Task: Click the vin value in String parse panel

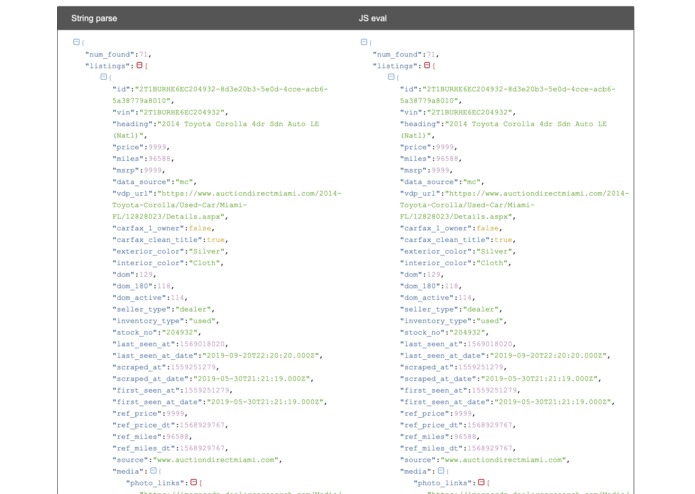Action: pyautogui.click(x=182, y=113)
